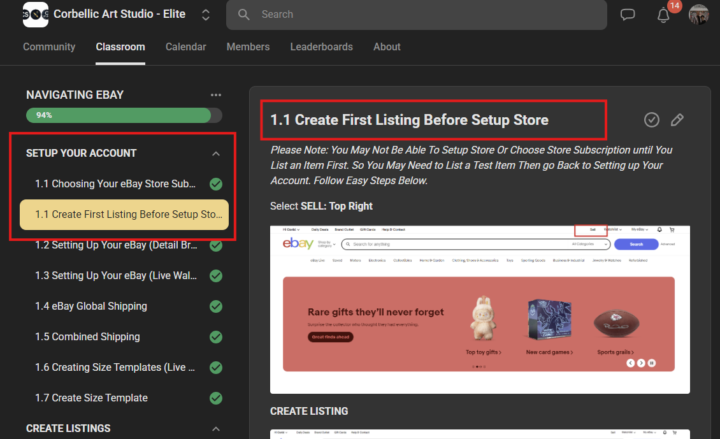720x439 pixels.
Task: Toggle completion check for eBay Global Shipping
Action: point(216,306)
